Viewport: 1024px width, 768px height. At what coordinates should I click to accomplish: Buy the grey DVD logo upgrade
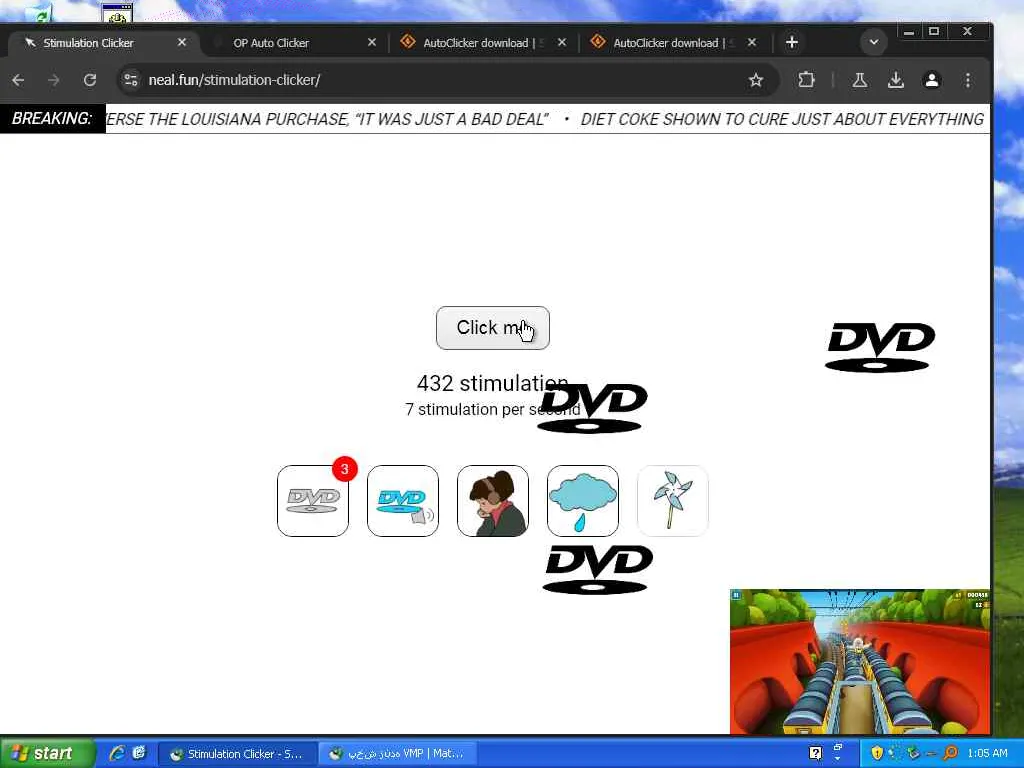click(313, 501)
